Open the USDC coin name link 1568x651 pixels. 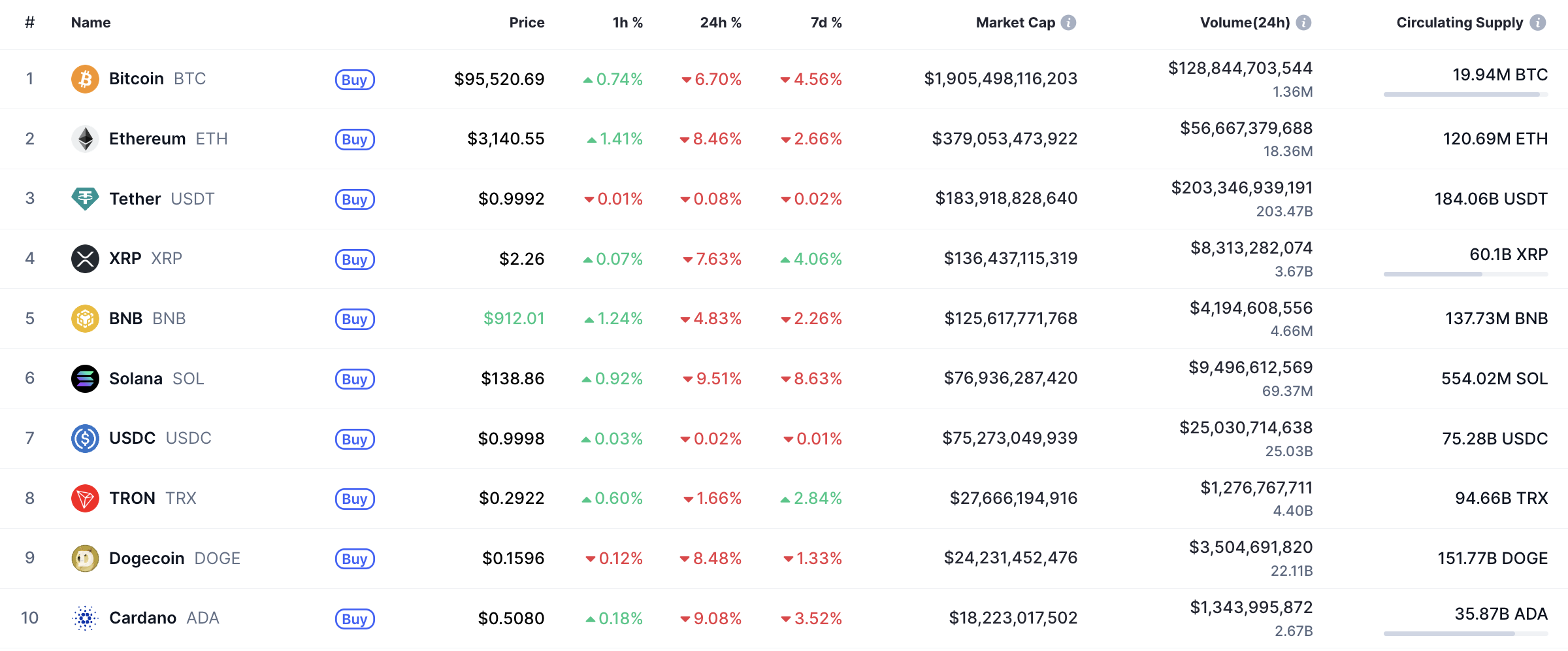point(133,438)
